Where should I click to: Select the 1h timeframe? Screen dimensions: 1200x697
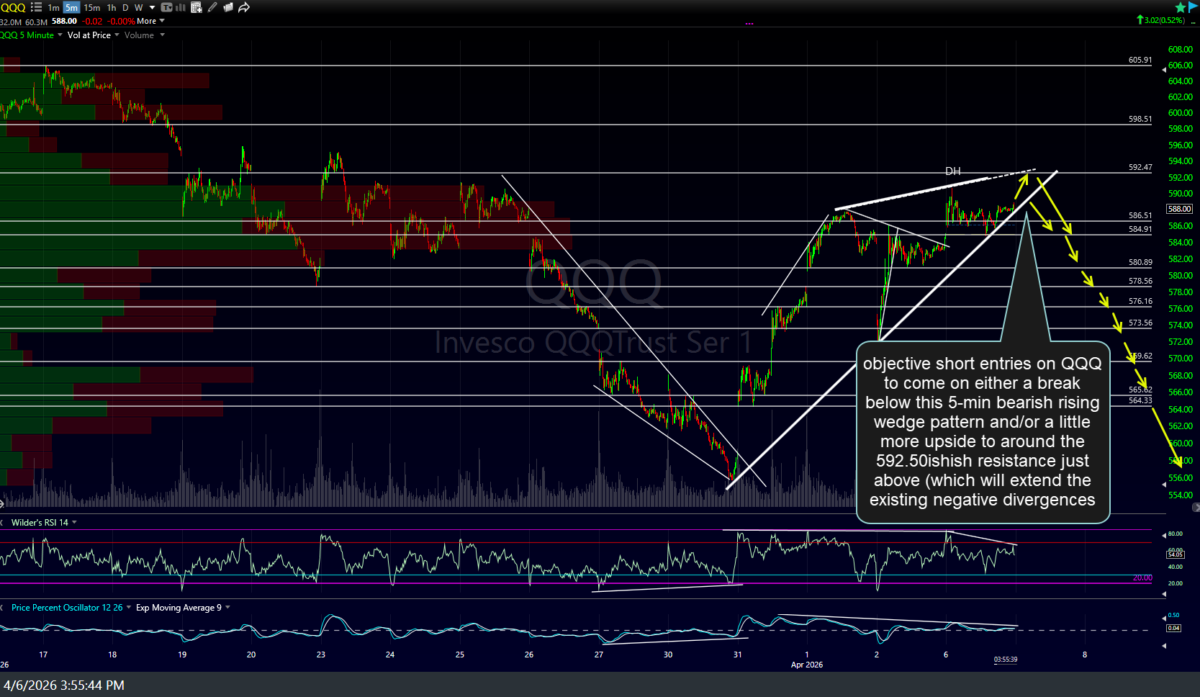tap(113, 7)
